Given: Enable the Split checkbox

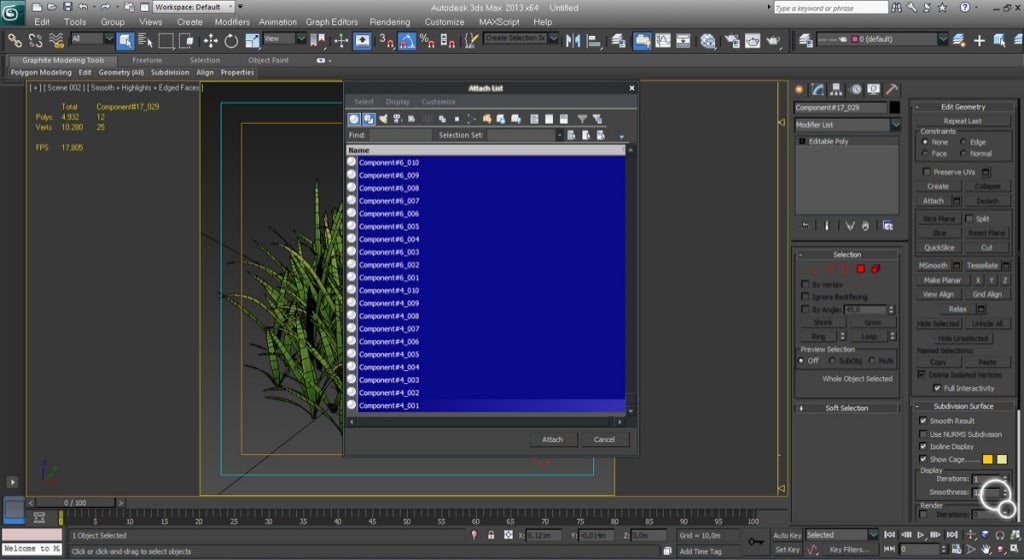Looking at the screenshot, I should 969,219.
